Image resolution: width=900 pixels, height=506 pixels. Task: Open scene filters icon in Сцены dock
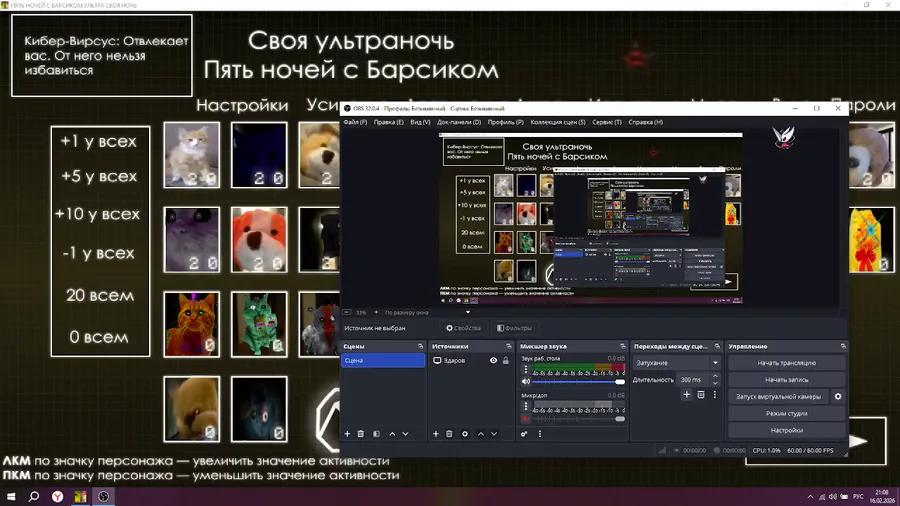coord(377,434)
